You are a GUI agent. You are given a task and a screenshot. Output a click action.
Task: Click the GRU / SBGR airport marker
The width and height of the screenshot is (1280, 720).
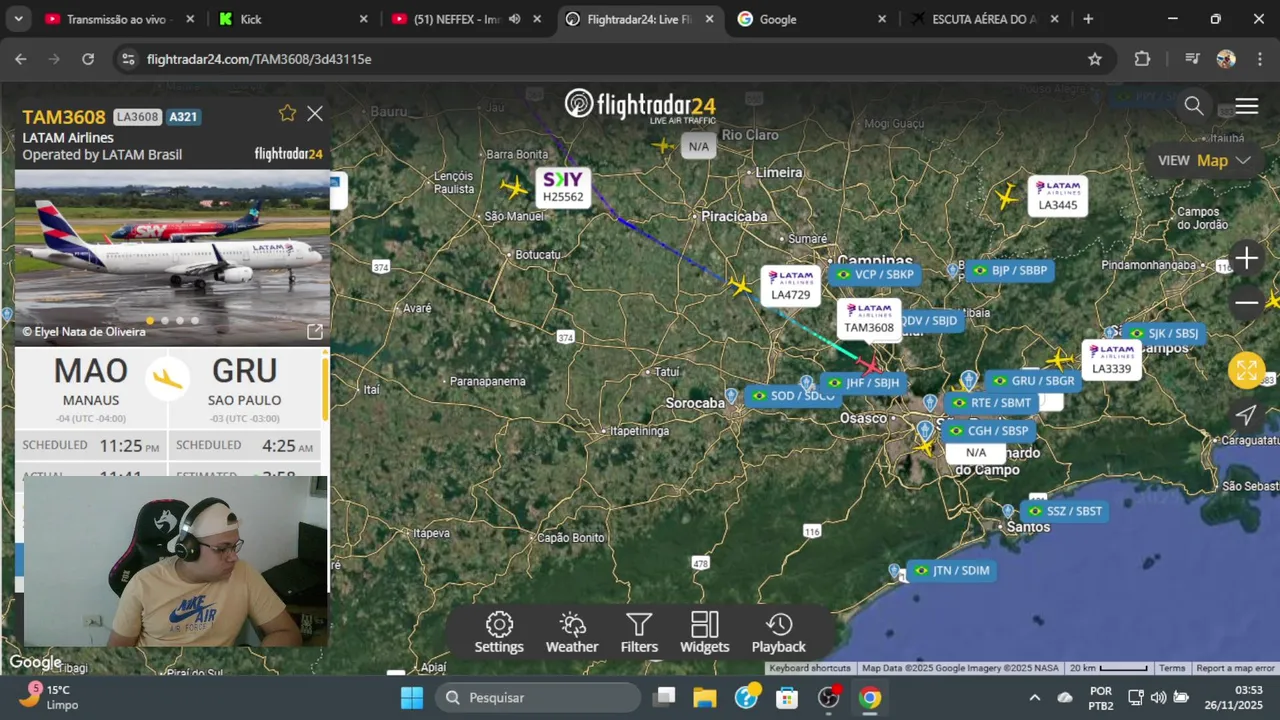1032,381
